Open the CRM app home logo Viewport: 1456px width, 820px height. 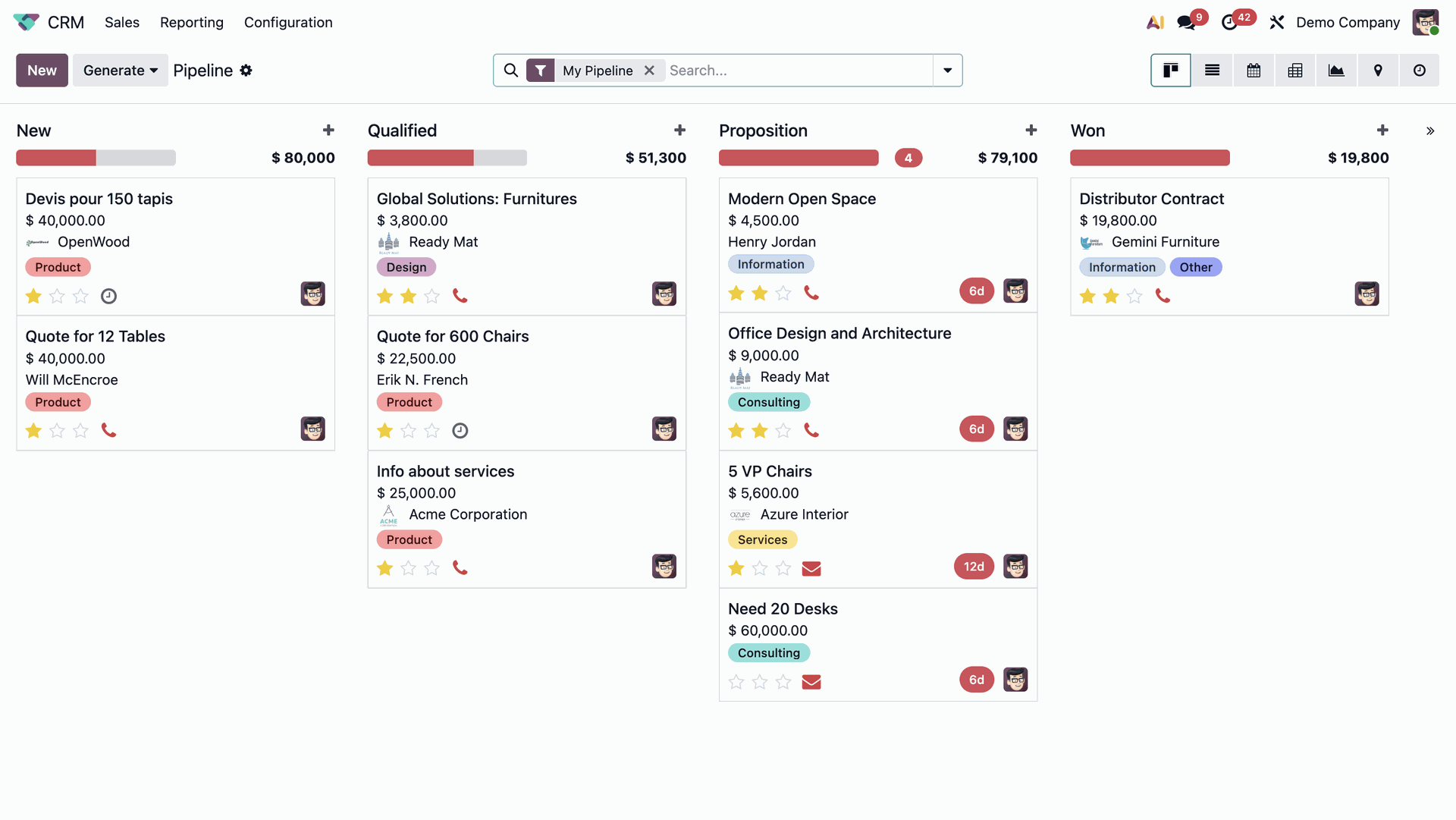click(26, 22)
